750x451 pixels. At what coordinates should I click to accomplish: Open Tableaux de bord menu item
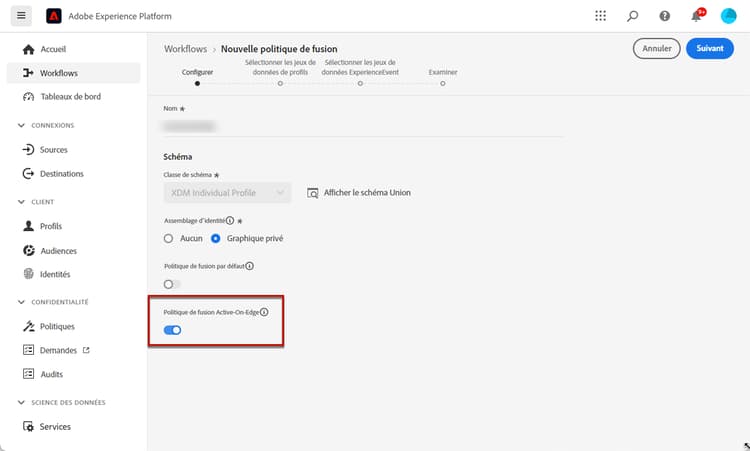pos(73,97)
